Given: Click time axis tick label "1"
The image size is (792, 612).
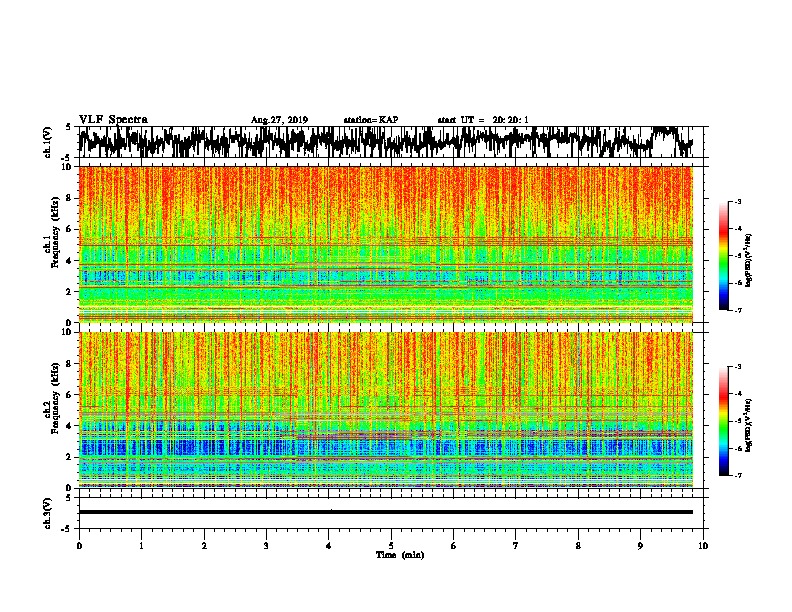Looking at the screenshot, I should [141, 546].
